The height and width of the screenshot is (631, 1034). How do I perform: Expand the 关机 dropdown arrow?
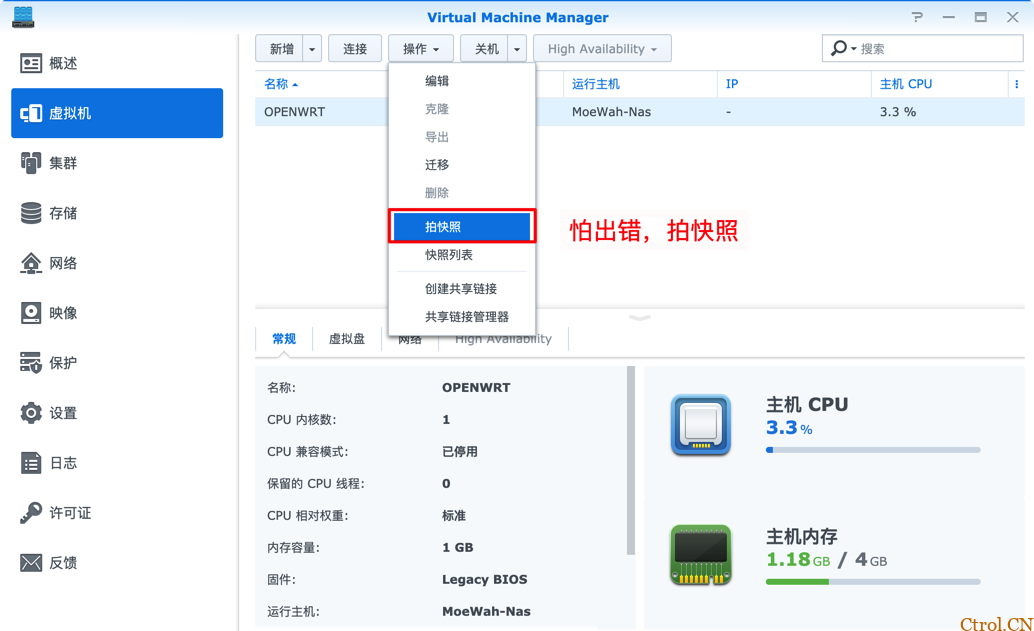tap(517, 49)
